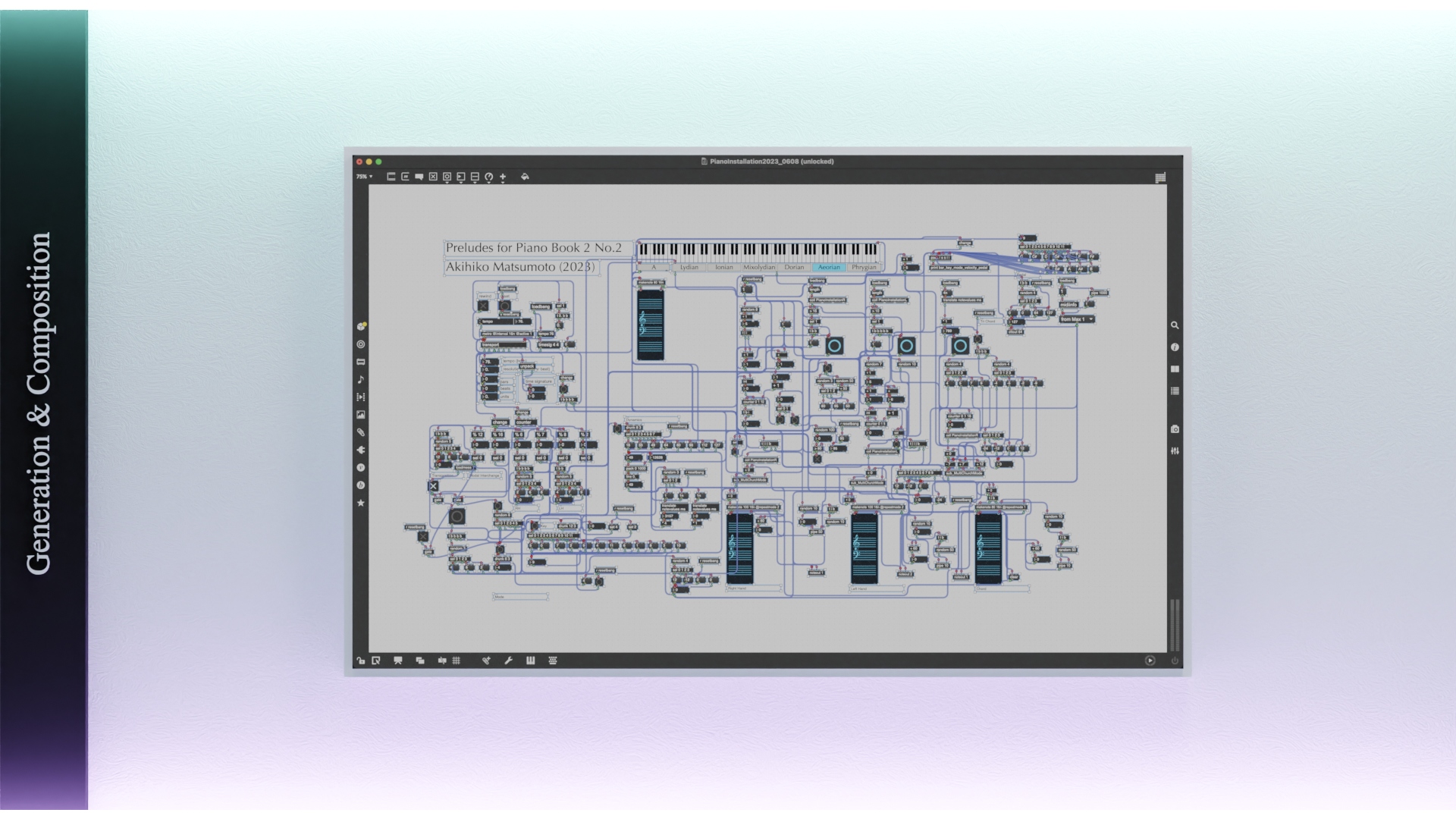Open the 'from Max 1' MIDI menu
Image resolution: width=1456 pixels, height=819 pixels.
(1077, 319)
